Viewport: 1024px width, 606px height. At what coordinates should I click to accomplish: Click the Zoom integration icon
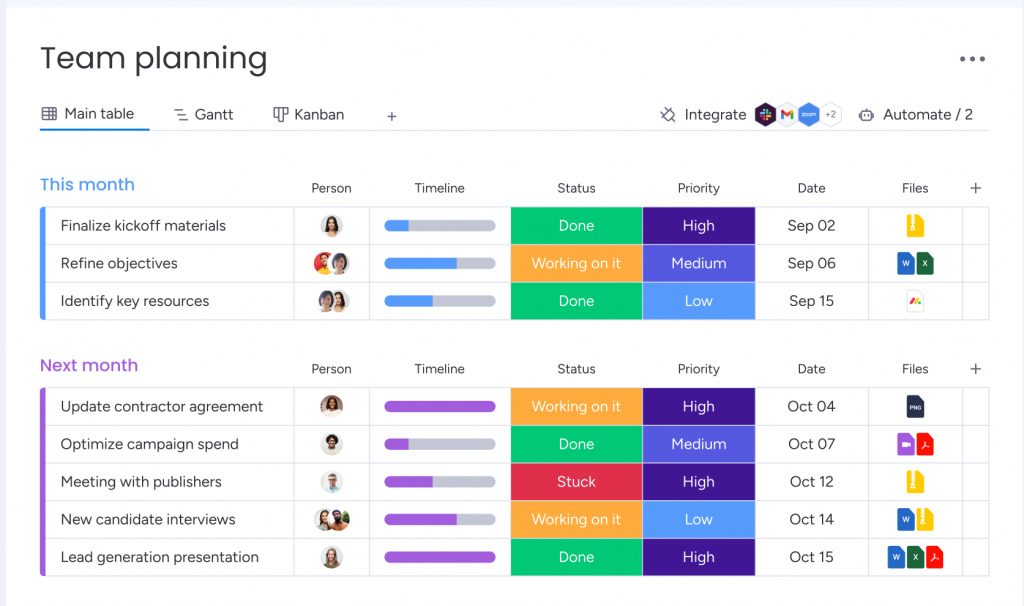click(x=809, y=115)
